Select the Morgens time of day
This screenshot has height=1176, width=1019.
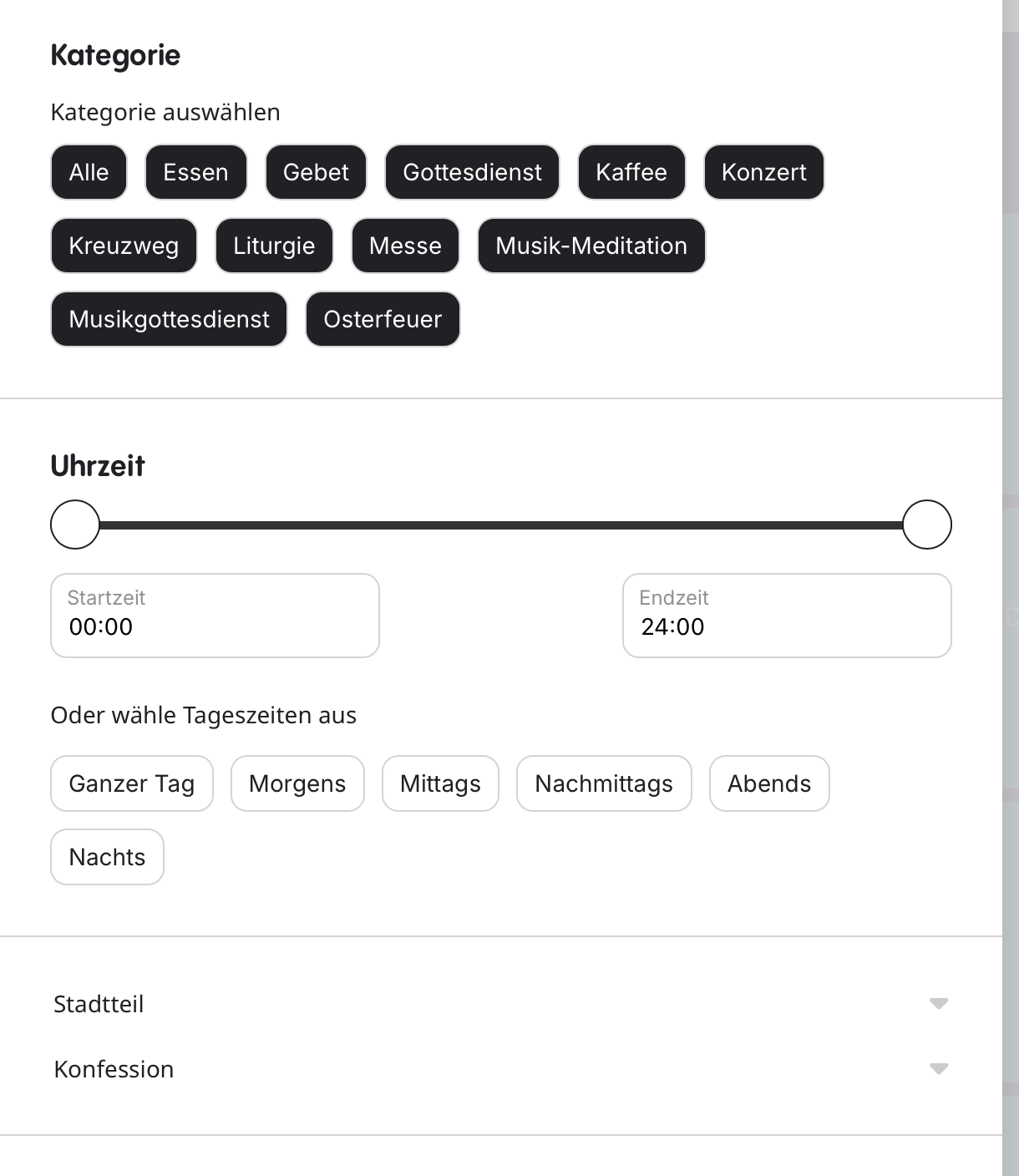pos(297,783)
